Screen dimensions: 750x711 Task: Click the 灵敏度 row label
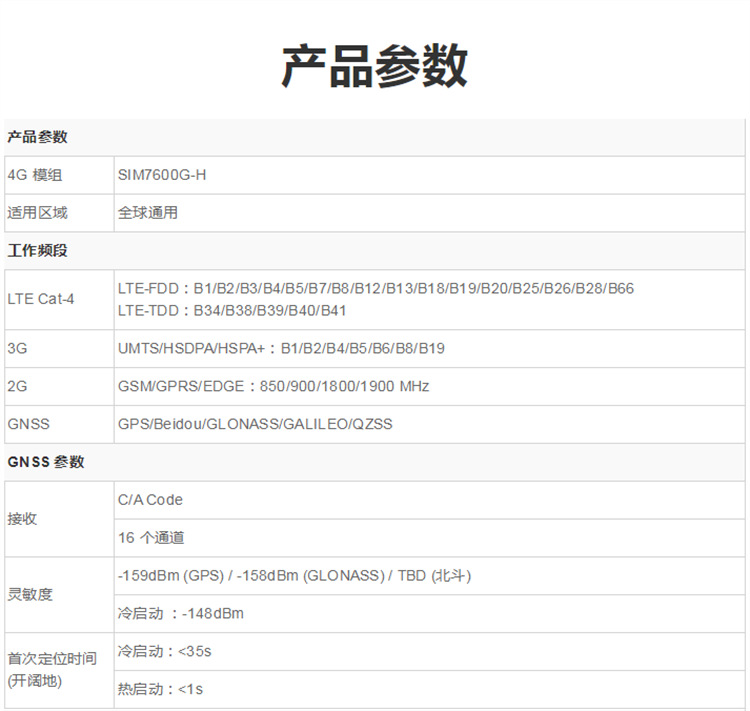[x=30, y=595]
